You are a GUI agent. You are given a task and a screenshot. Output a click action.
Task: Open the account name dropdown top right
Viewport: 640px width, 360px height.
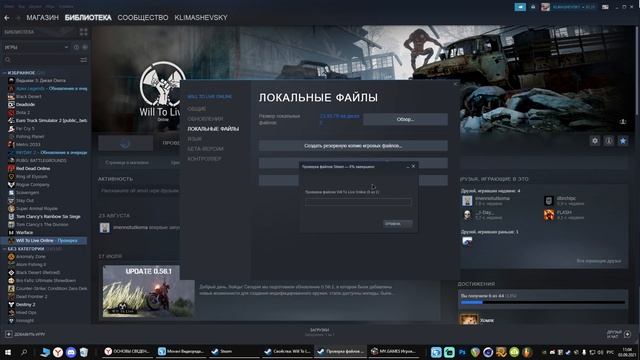[x=573, y=7]
